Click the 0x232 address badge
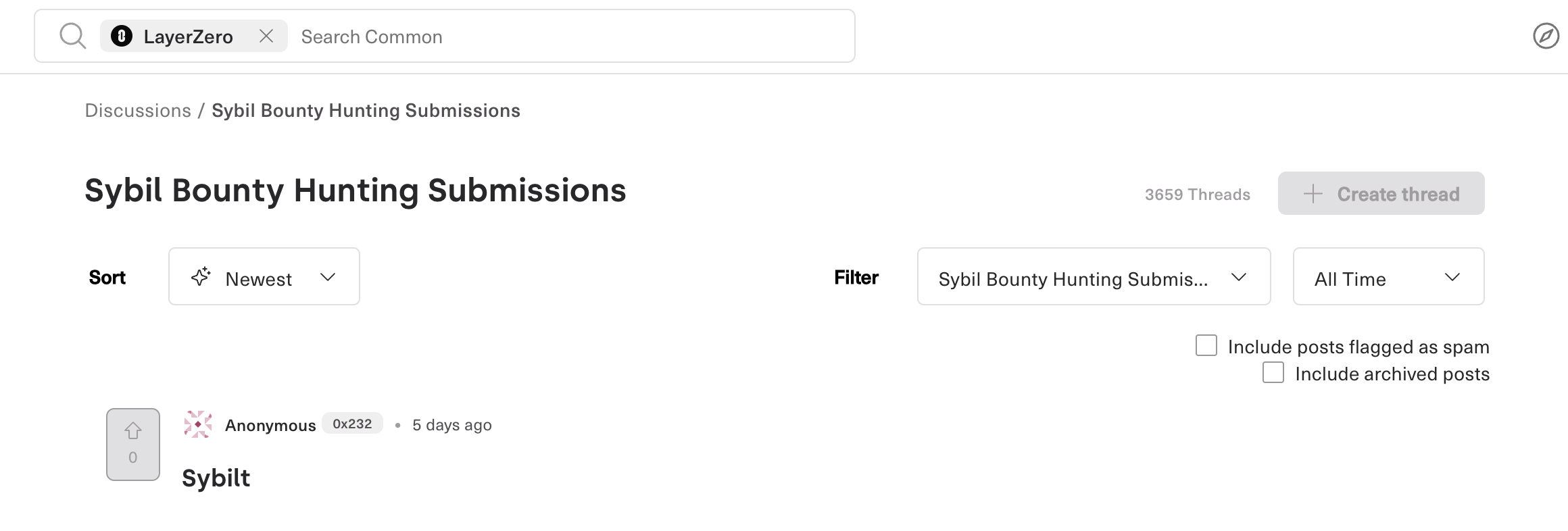Image resolution: width=1568 pixels, height=531 pixels. [352, 424]
